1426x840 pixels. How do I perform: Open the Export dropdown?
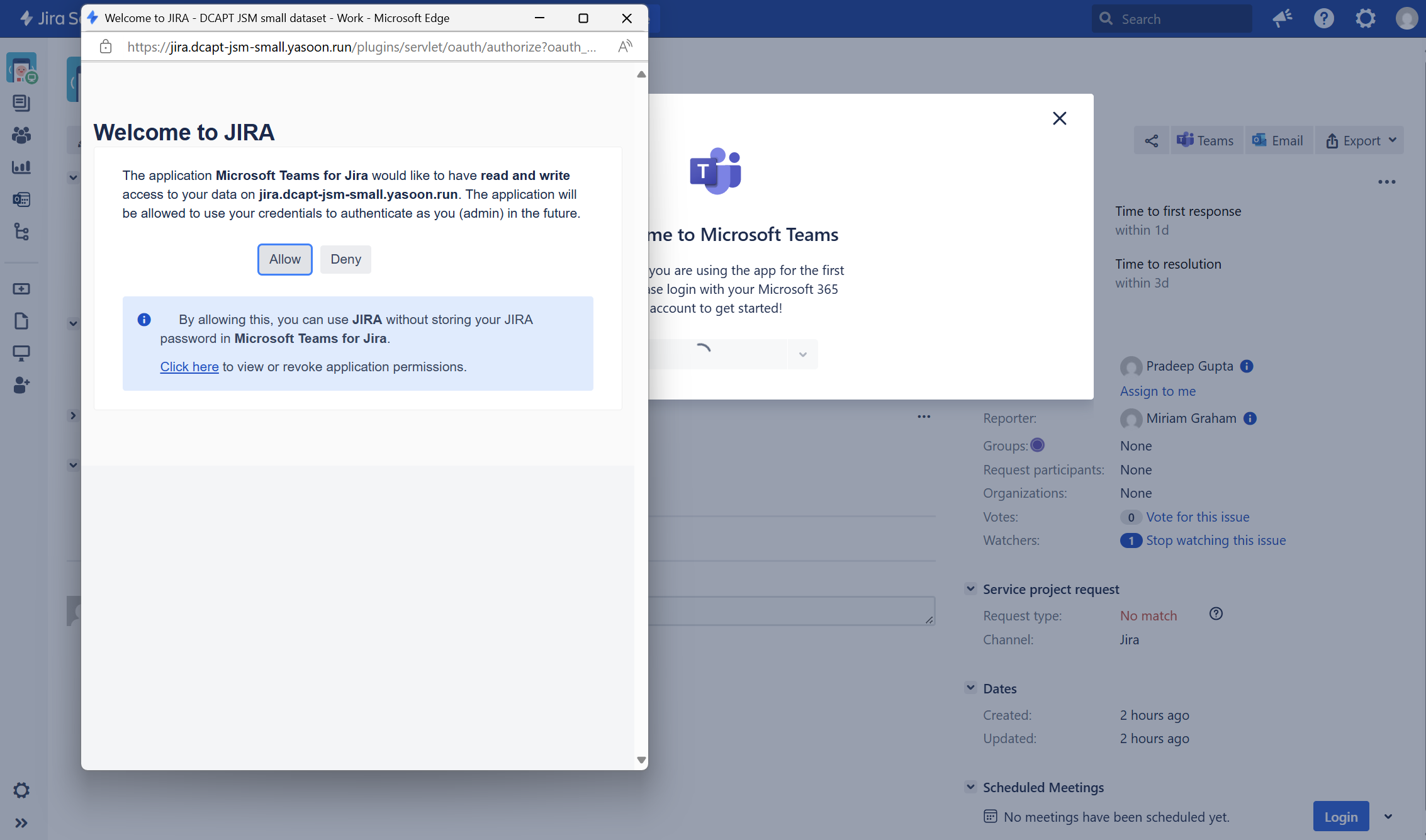[x=1361, y=141]
